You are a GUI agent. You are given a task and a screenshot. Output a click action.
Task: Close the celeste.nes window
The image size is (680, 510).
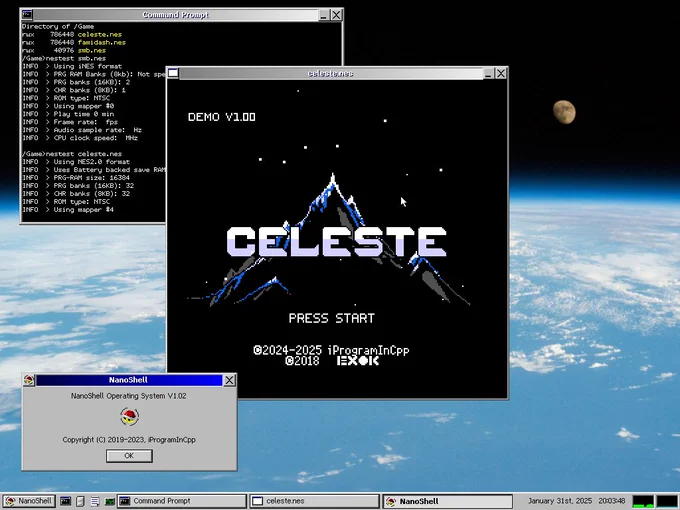(501, 73)
